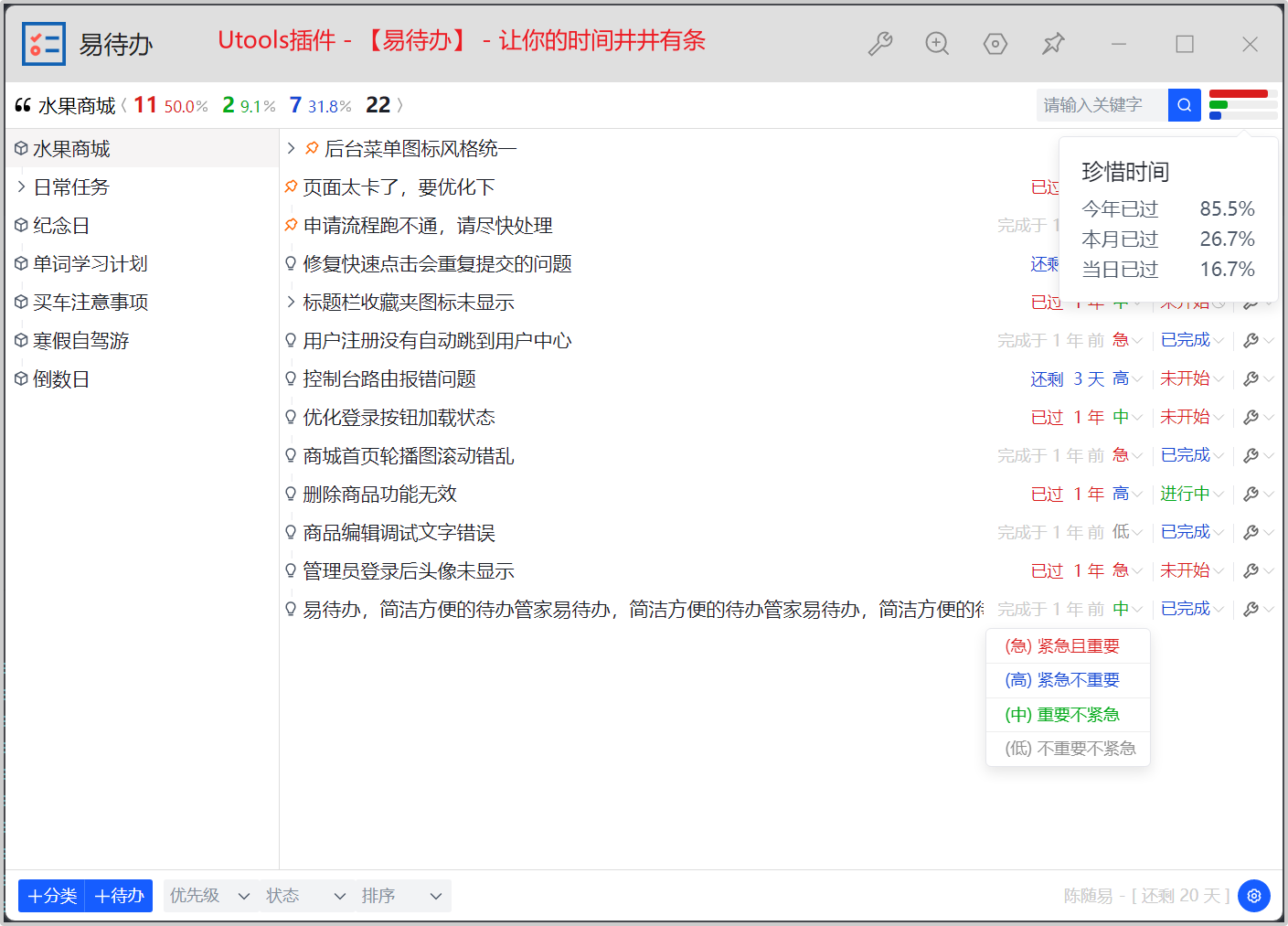Image resolution: width=1288 pixels, height=926 pixels.
Task: Click the 本月已过 26.7% line
Action: click(x=1167, y=239)
